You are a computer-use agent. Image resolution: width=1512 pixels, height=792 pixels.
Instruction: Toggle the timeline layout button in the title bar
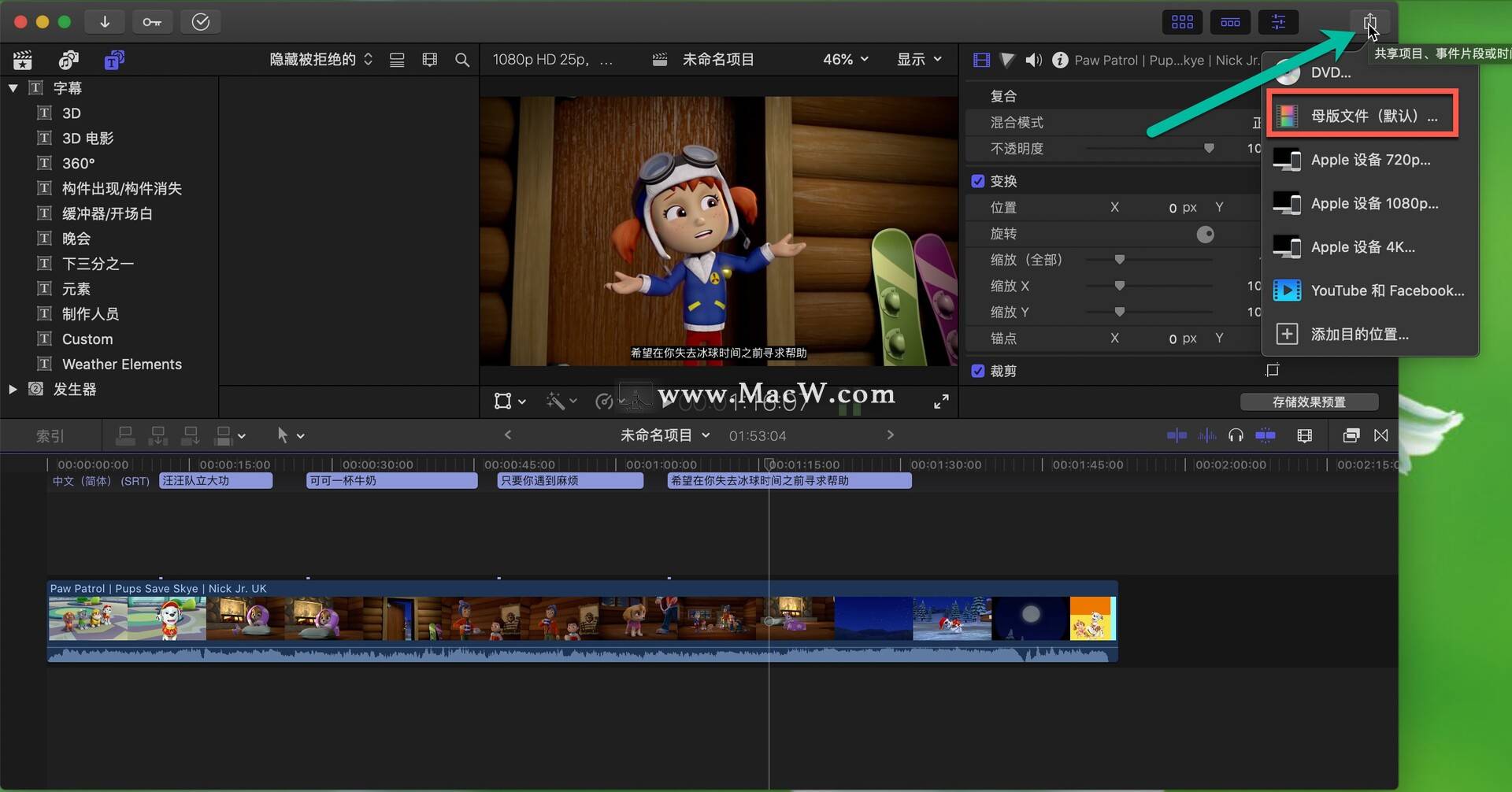point(1230,22)
